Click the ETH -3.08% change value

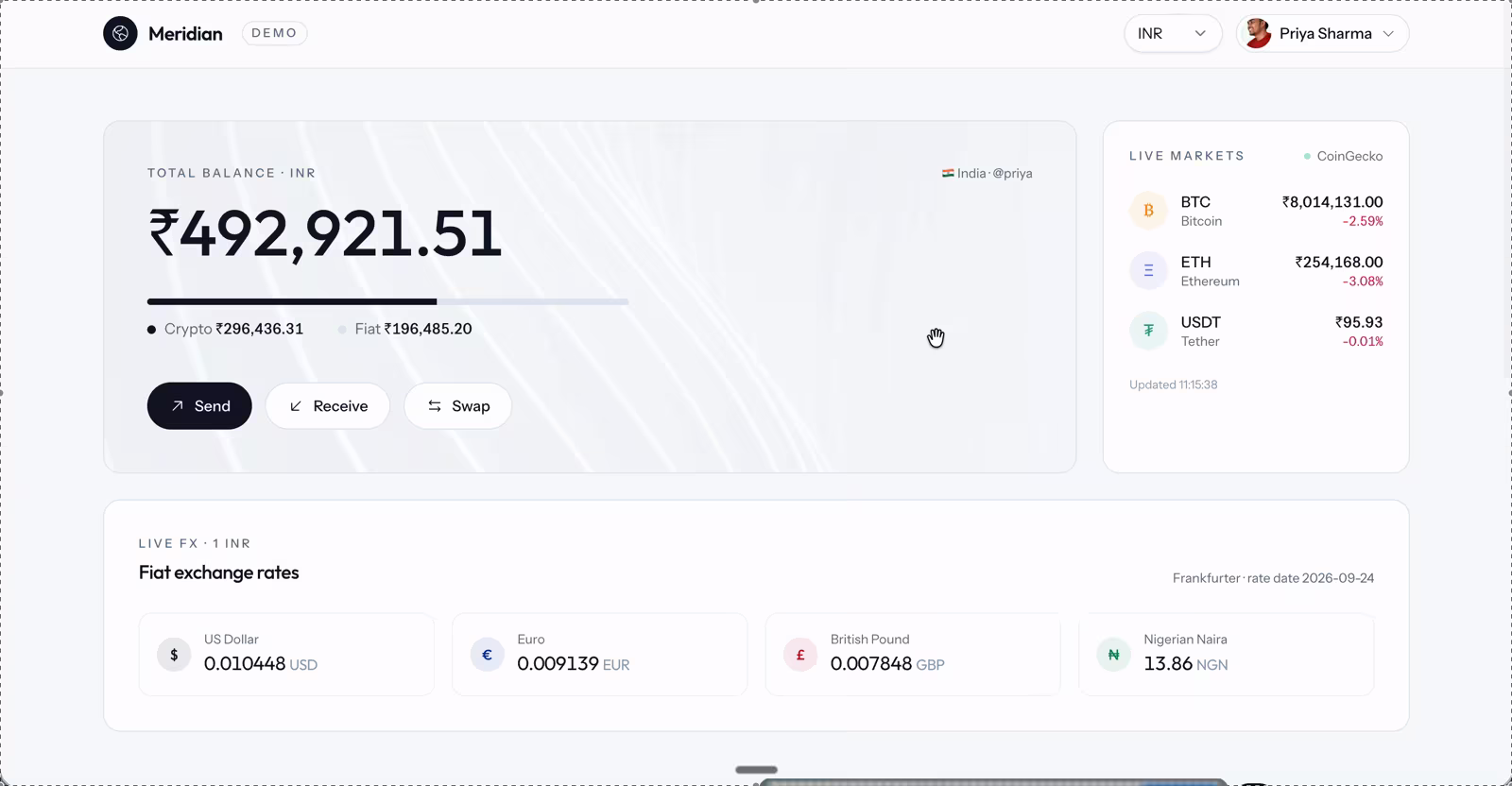click(1363, 282)
